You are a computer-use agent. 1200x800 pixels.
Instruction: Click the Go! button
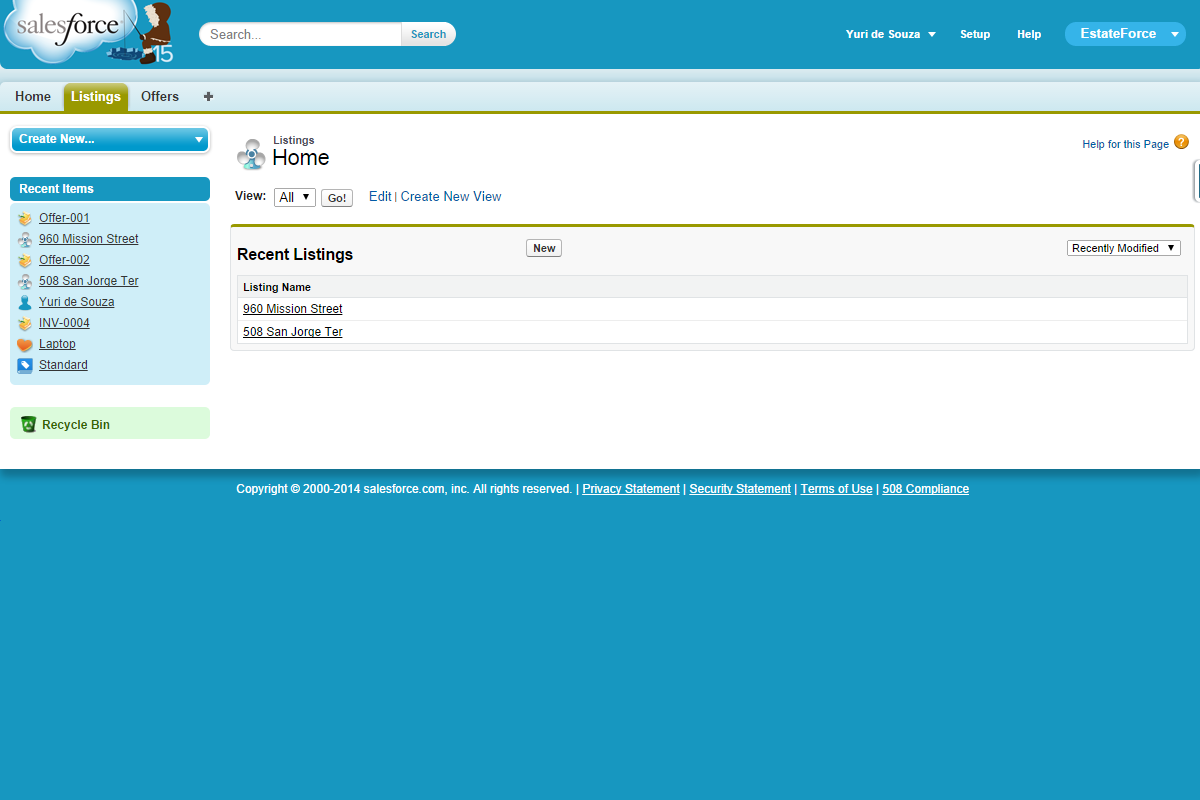(x=337, y=198)
